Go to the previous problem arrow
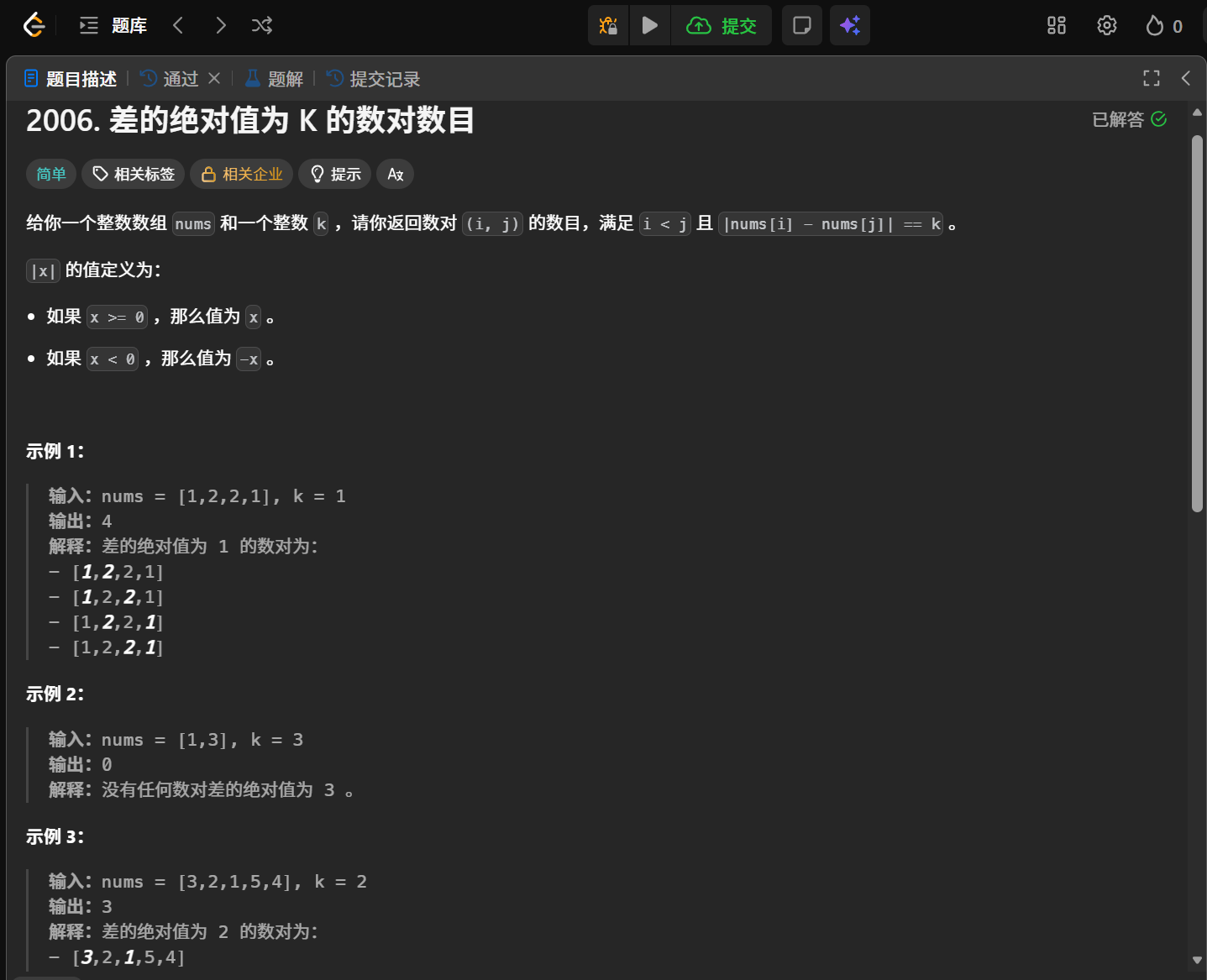The width and height of the screenshot is (1207, 980). (x=178, y=26)
